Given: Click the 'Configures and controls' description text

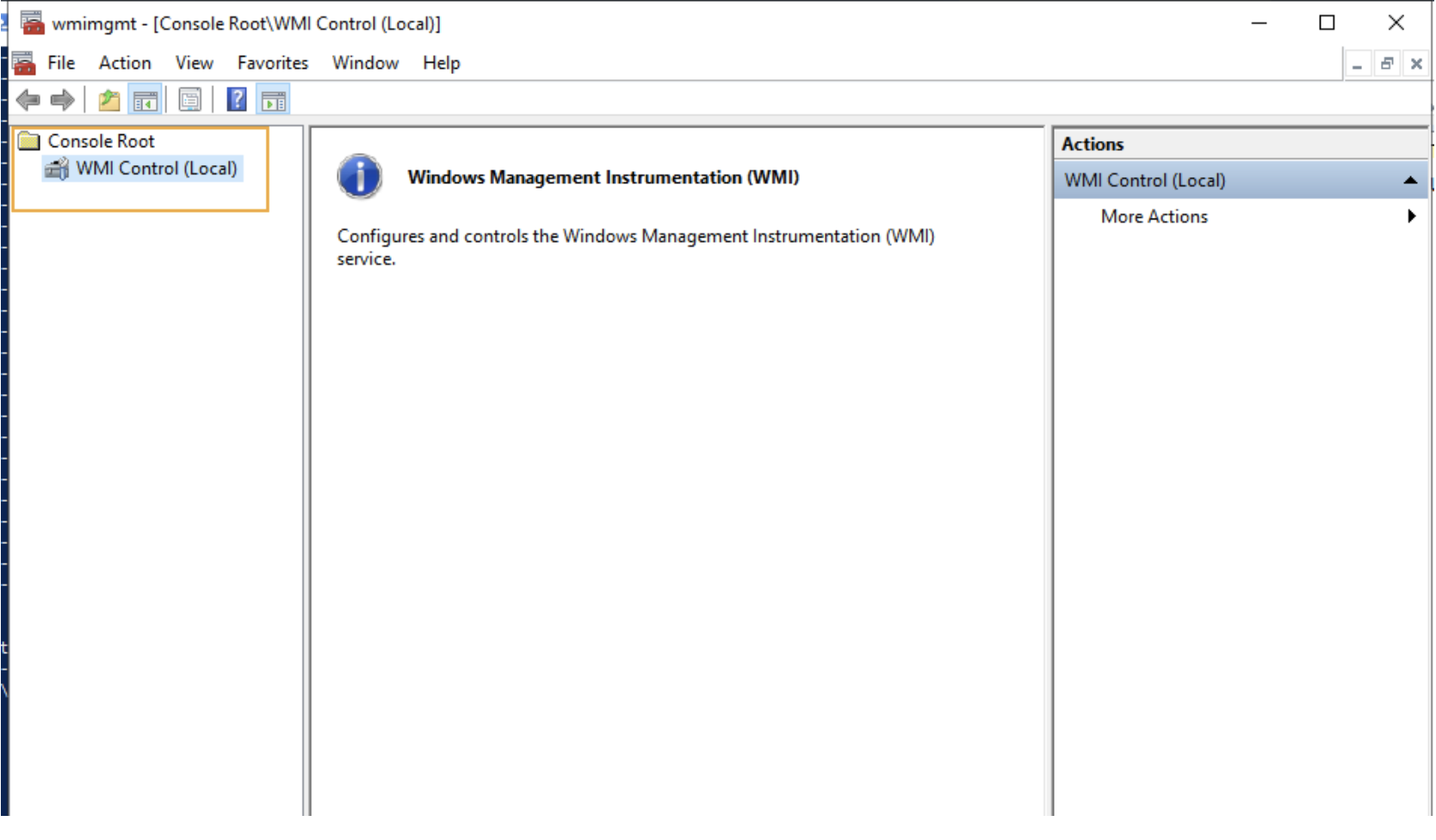Looking at the screenshot, I should coord(635,247).
